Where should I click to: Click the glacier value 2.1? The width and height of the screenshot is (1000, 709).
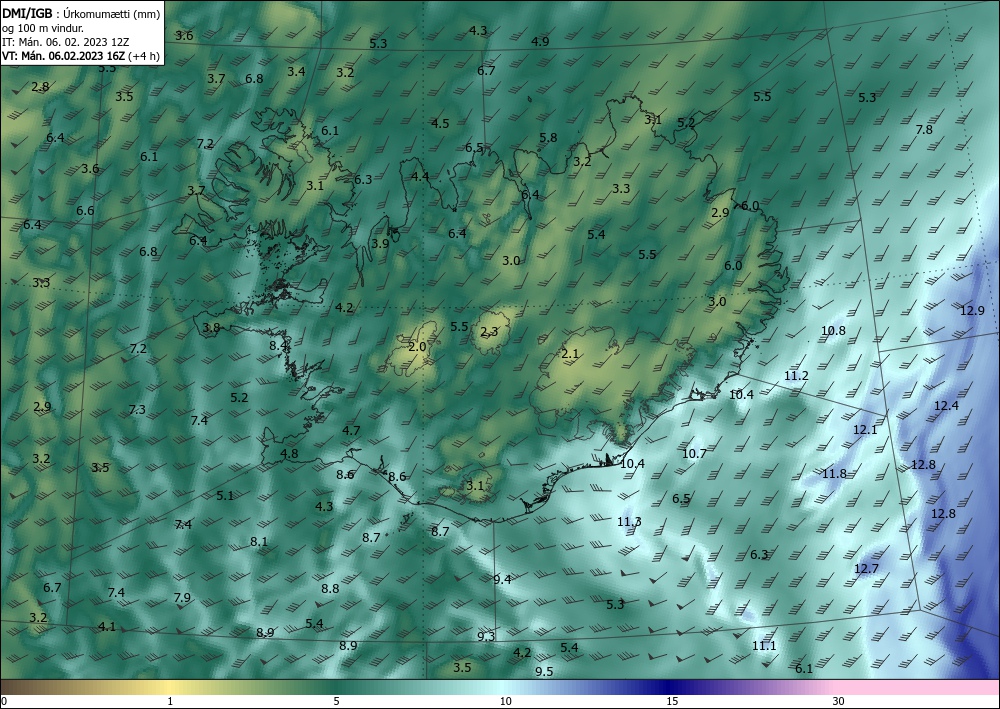(570, 354)
